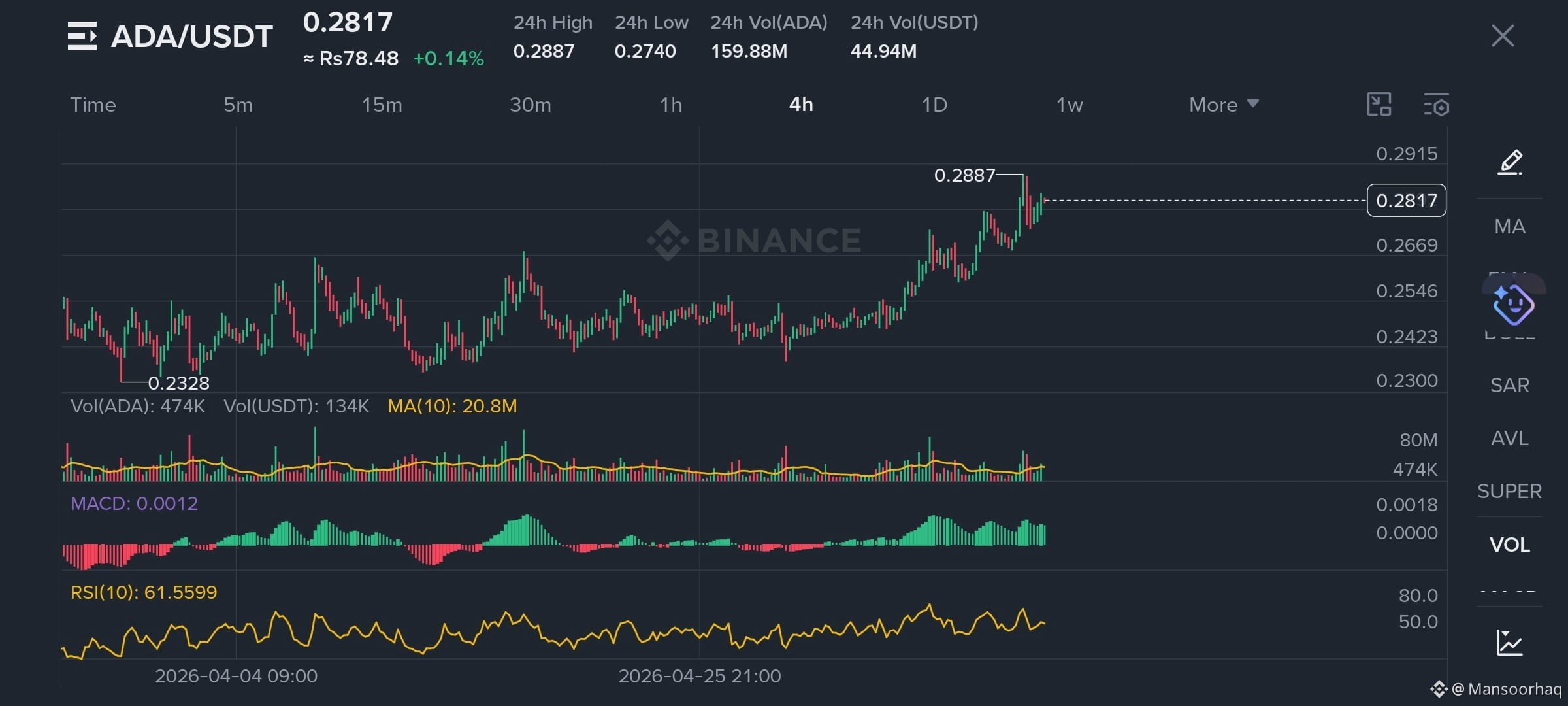Viewport: 1568px width, 706px height.
Task: Click the 24h Vol(ADA) value 159.88M
Action: [x=749, y=51]
